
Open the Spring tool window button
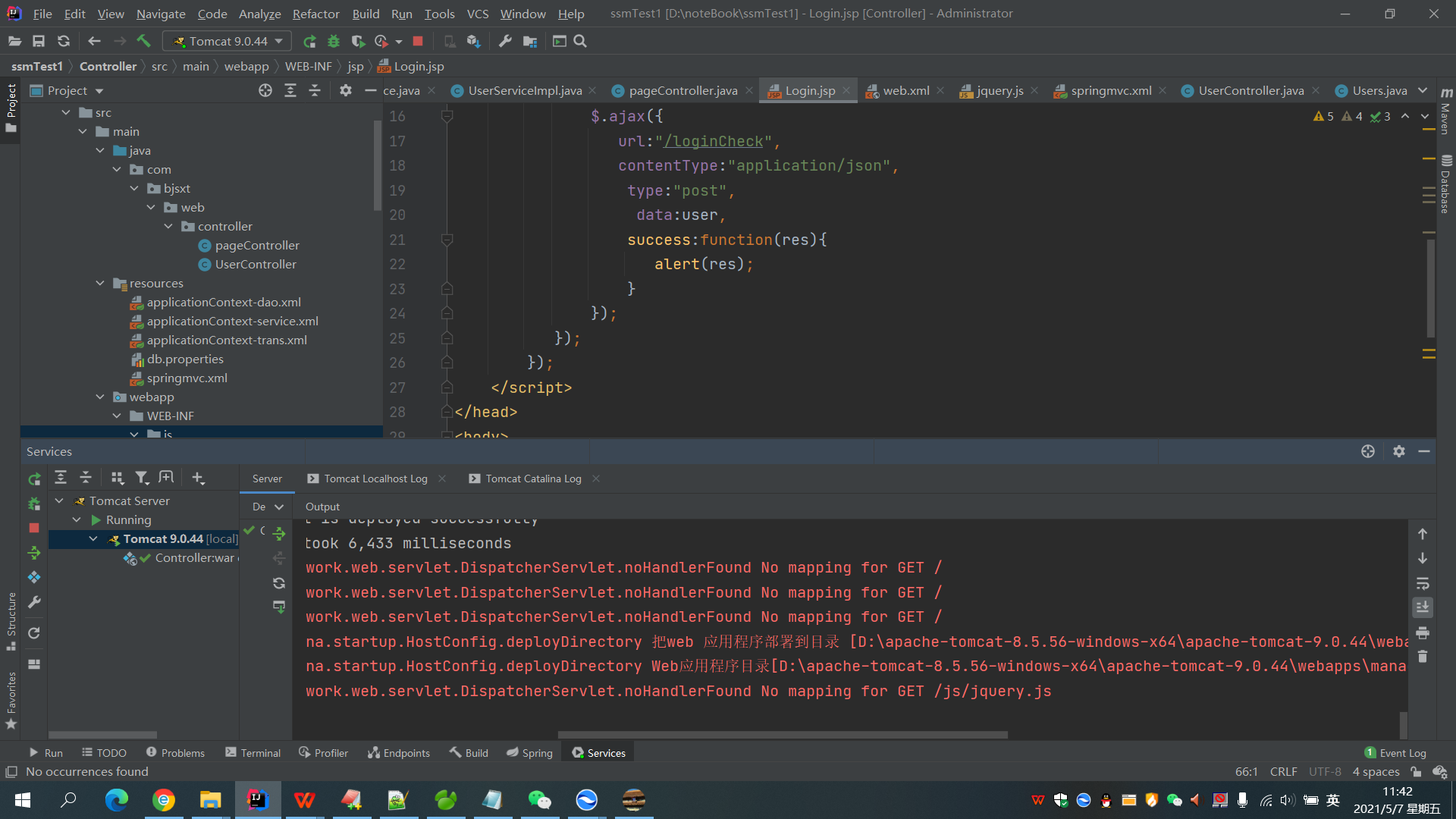point(529,752)
